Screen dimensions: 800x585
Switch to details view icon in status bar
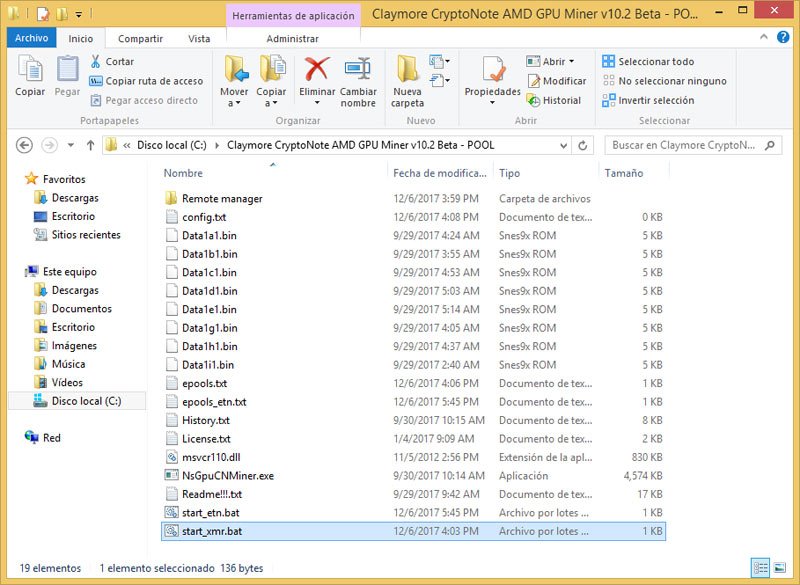[760, 568]
